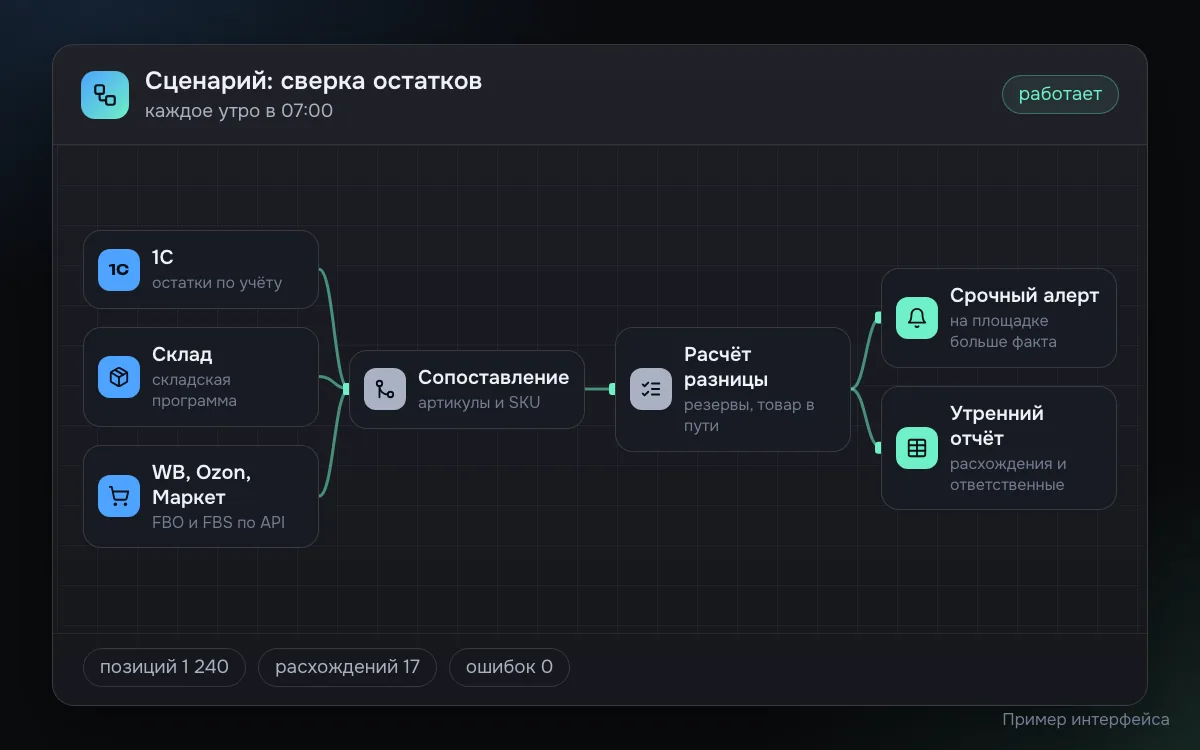
Task: Click the расхождений 17 chip
Action: (347, 667)
